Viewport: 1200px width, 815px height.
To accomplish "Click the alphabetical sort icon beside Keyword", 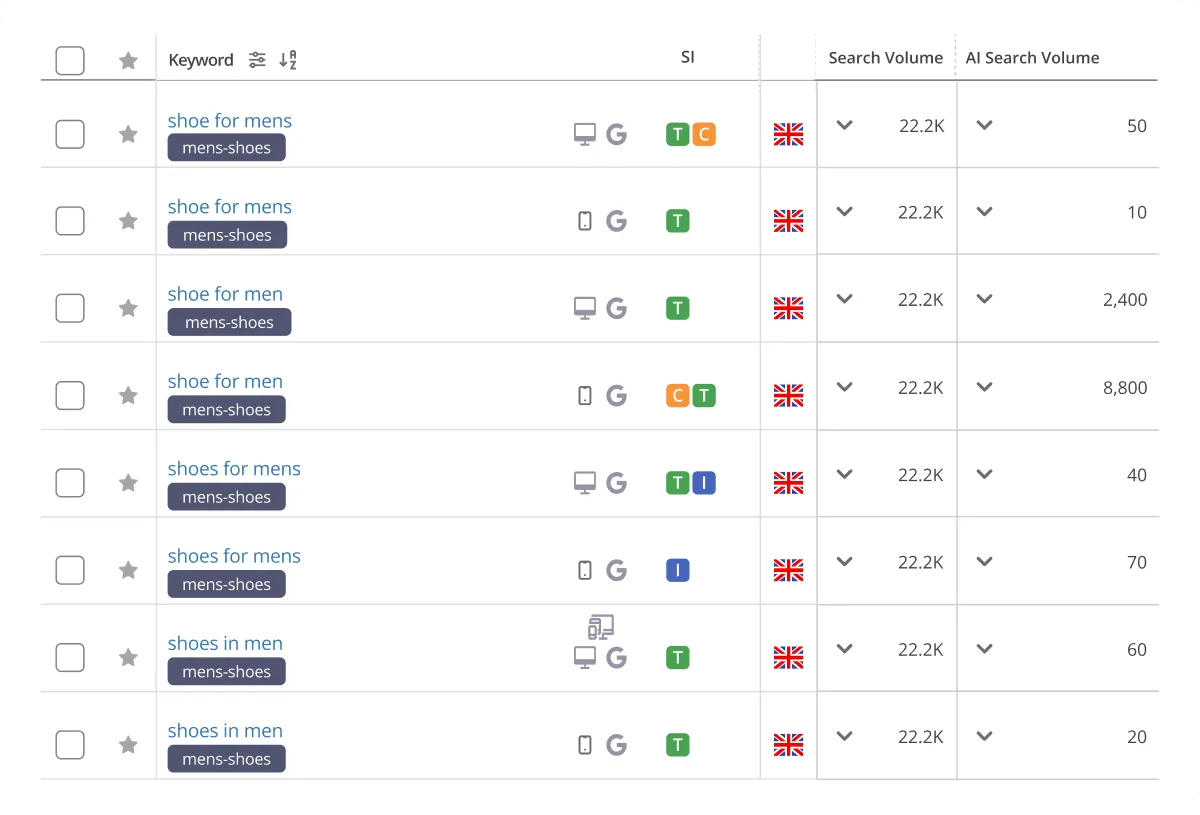I will [286, 60].
